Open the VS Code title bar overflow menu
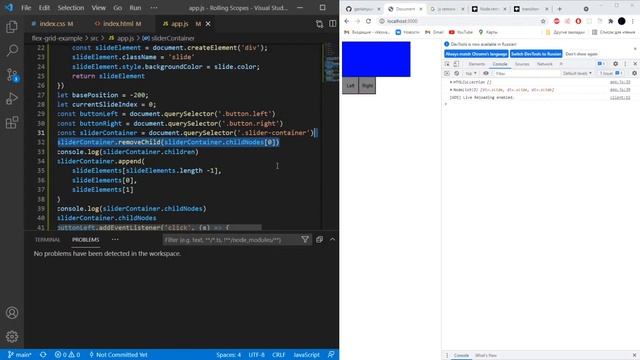640x360 pixels. [x=153, y=8]
